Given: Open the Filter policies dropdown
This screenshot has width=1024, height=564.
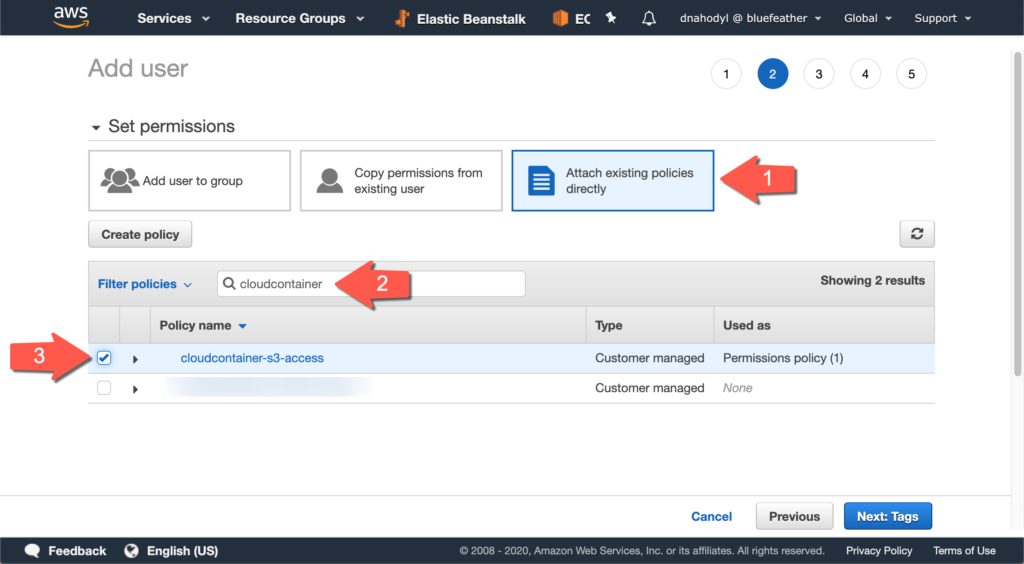Looking at the screenshot, I should pyautogui.click(x=144, y=284).
